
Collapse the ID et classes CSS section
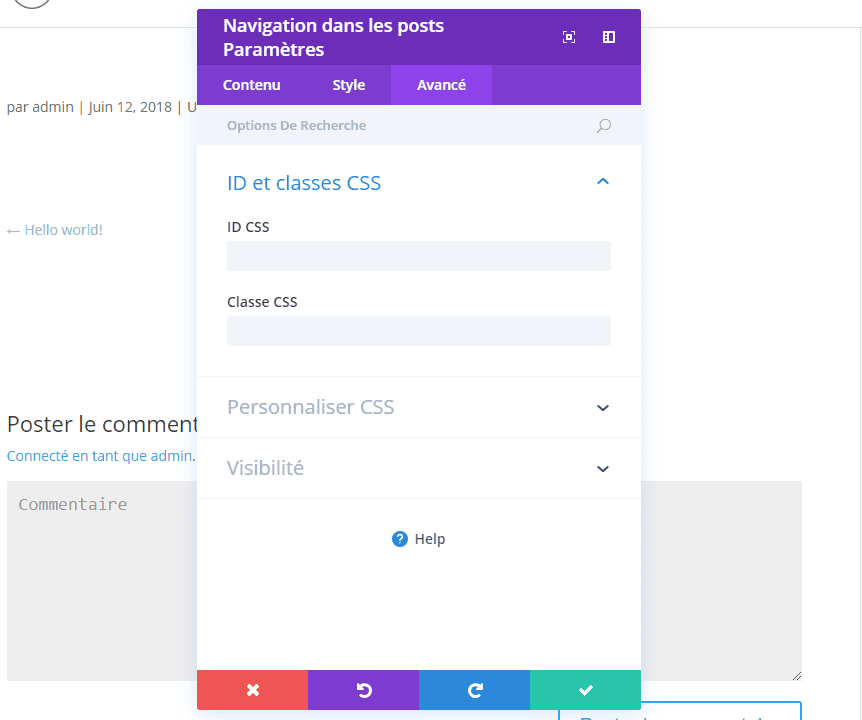pyautogui.click(x=602, y=182)
